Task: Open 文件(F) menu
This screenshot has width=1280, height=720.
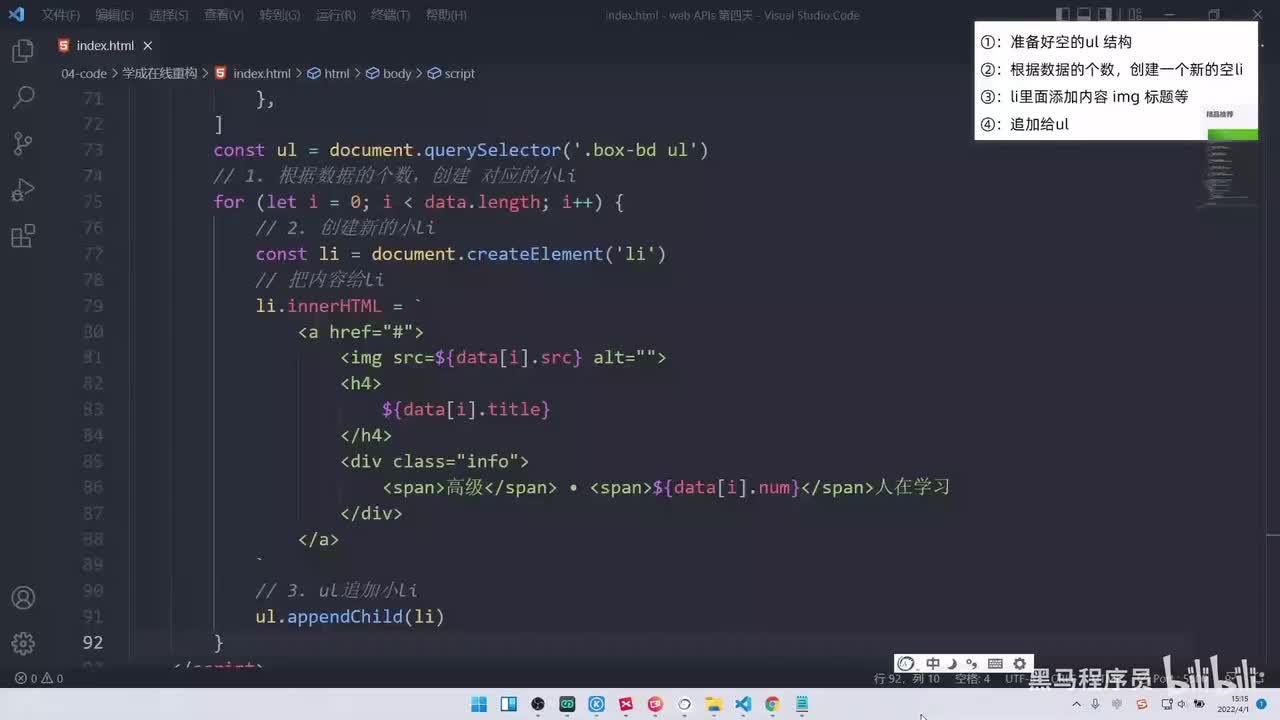Action: point(61,15)
